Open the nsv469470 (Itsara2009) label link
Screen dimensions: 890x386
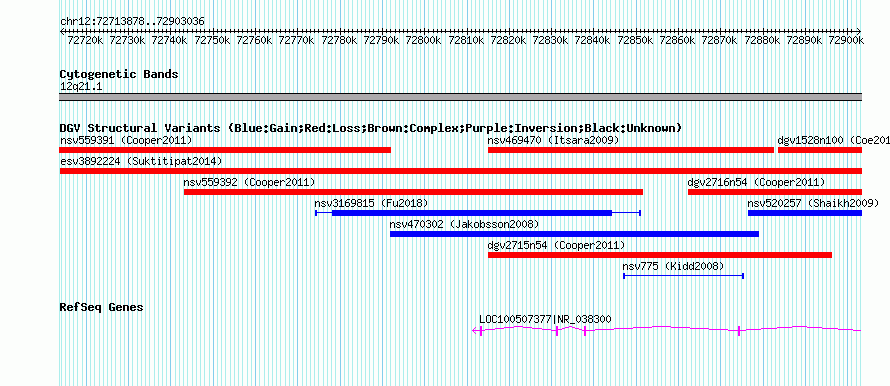[x=553, y=140]
